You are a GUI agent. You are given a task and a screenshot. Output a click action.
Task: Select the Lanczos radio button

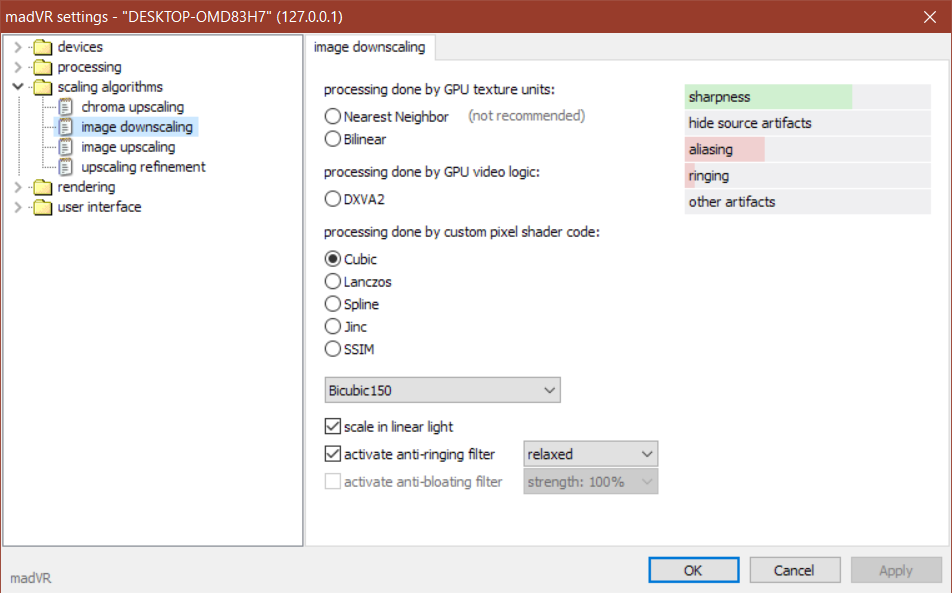[333, 281]
